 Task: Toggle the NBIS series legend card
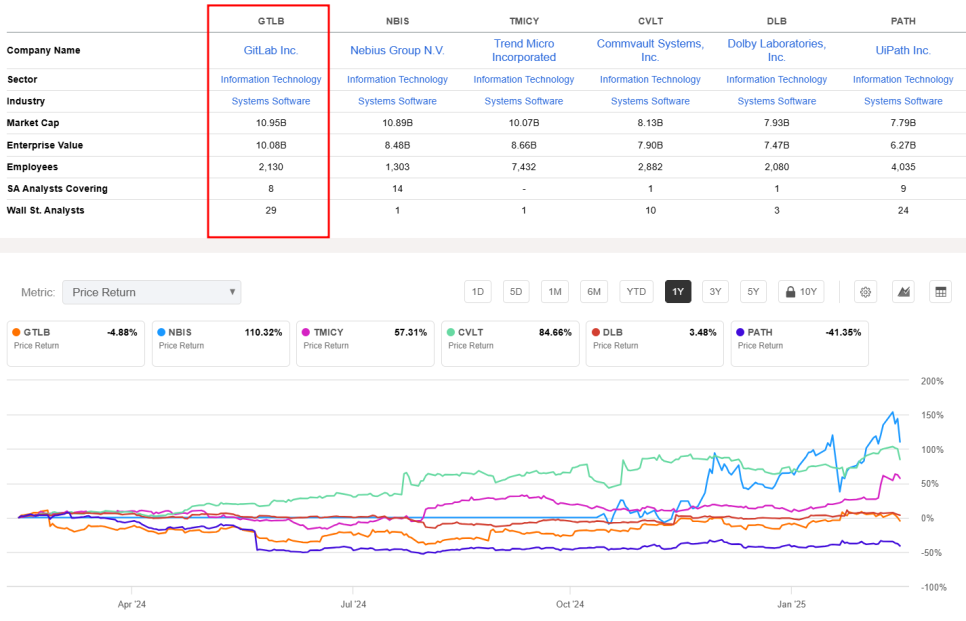(221, 343)
